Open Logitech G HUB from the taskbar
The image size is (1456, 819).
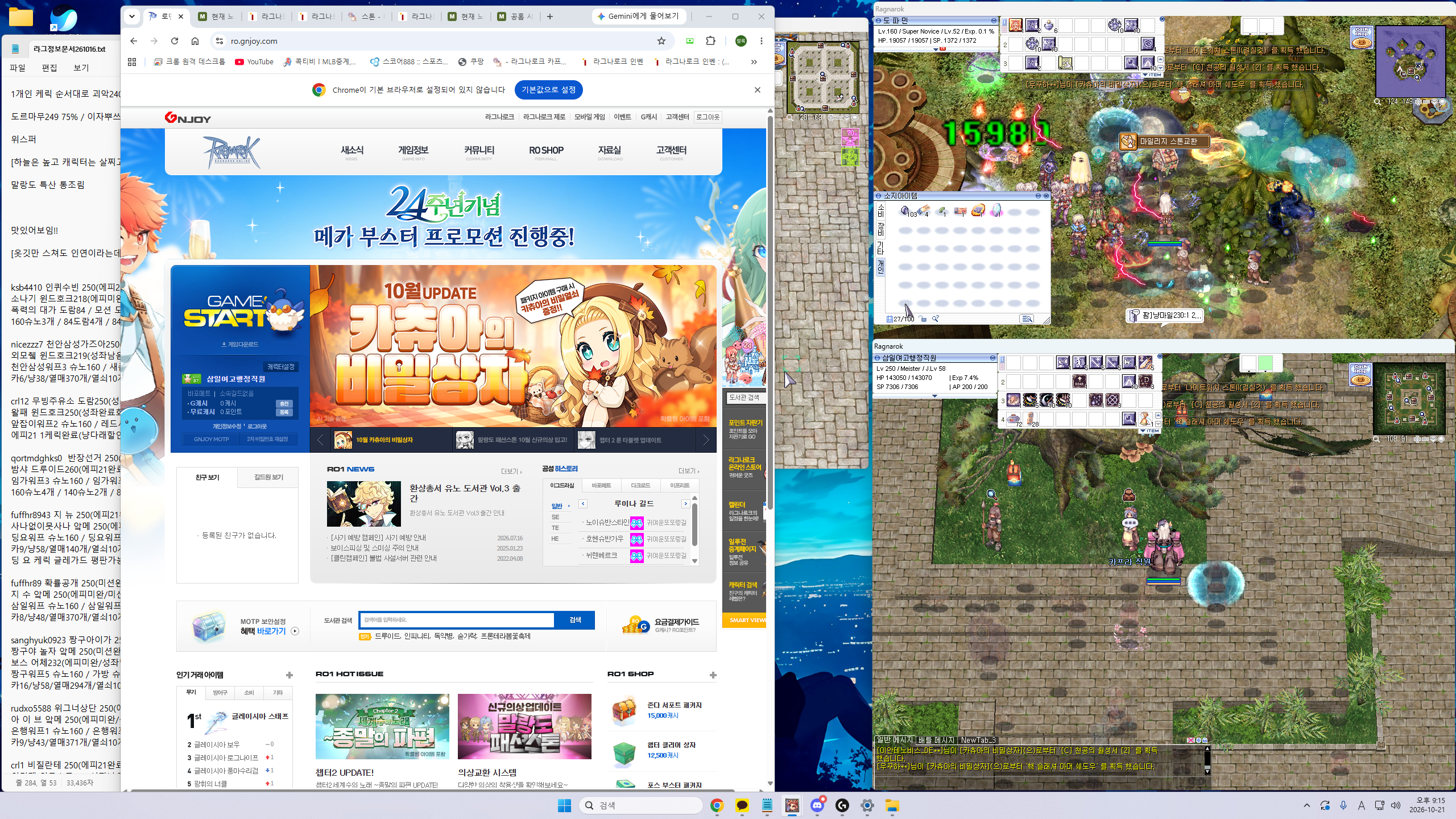[842, 805]
